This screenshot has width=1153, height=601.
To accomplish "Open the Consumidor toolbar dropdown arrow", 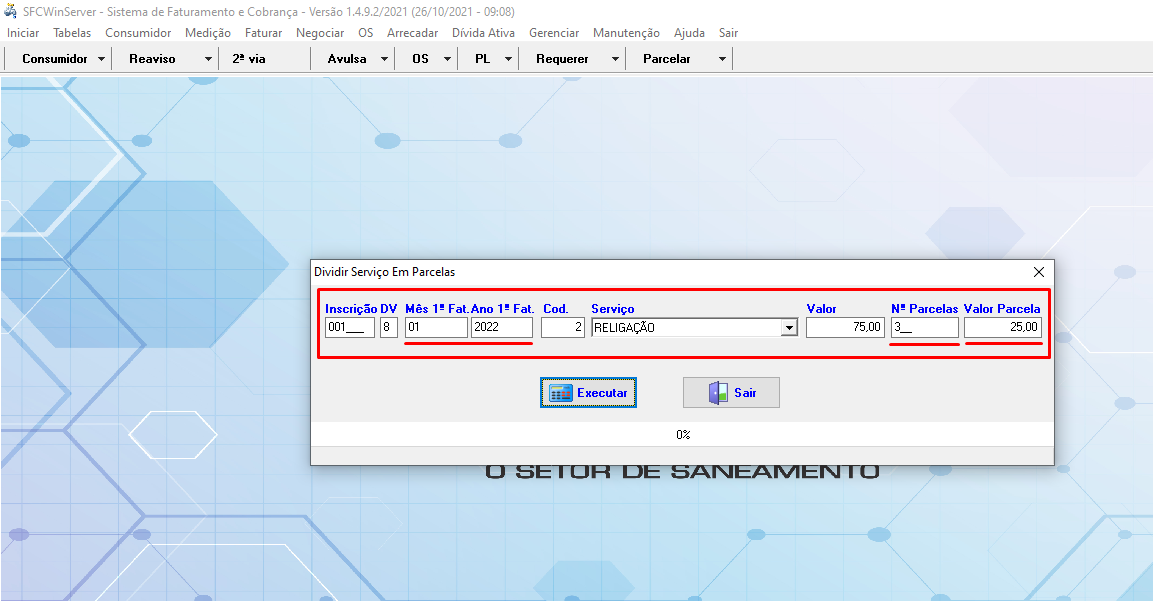I will tap(102, 59).
